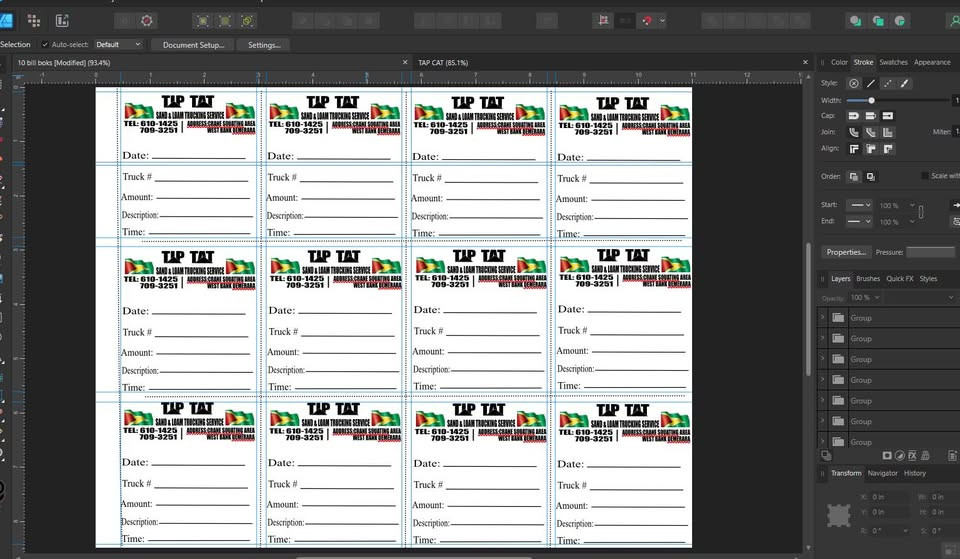
Task: Toggle the snapping magnet in toolbar
Action: 646,20
